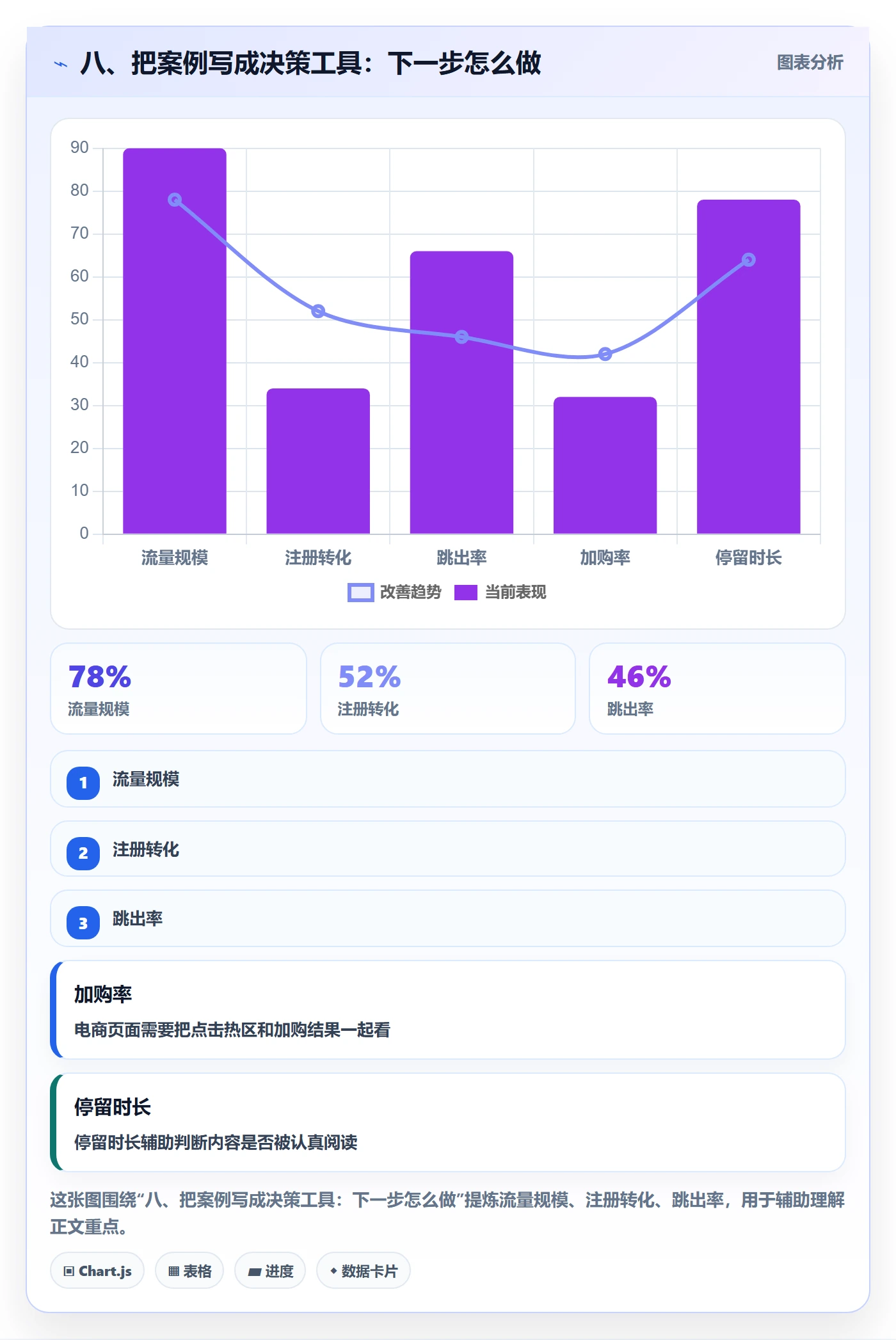Click the Chart.js tag chip
This screenshot has width=896, height=1340.
97,1271
